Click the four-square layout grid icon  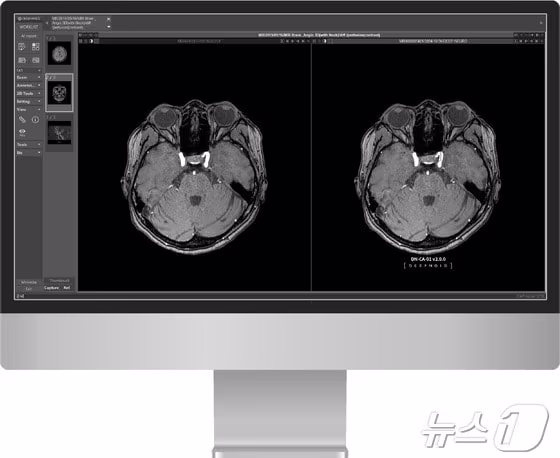point(36,47)
